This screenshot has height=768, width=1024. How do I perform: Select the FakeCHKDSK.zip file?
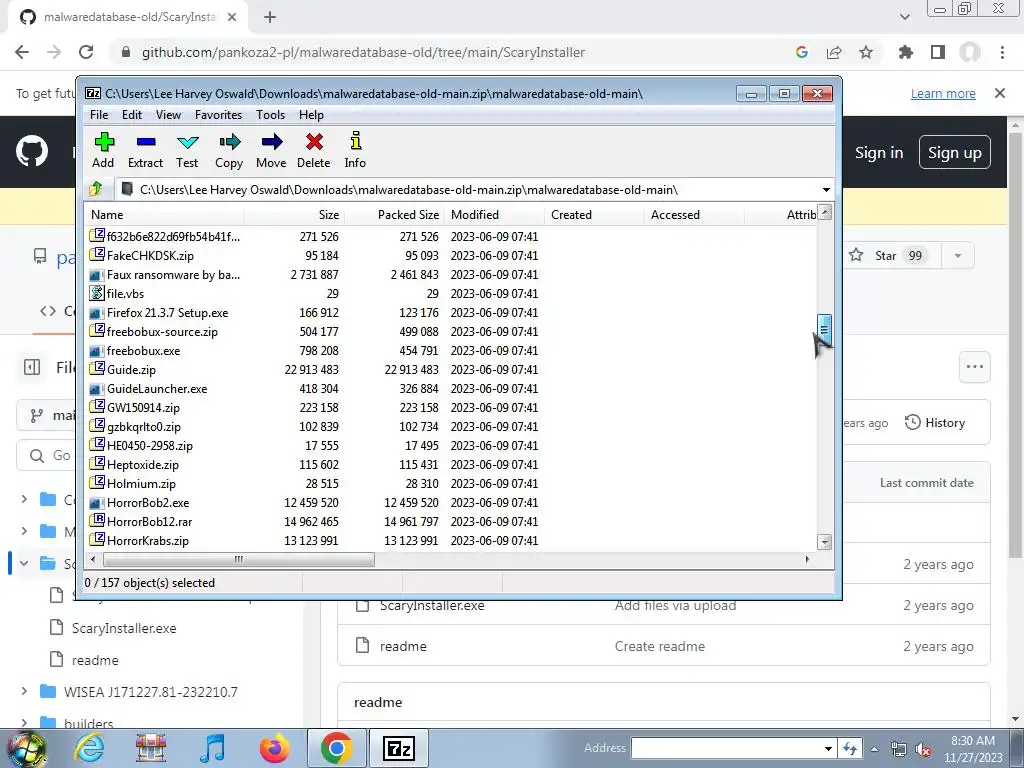[x=150, y=255]
